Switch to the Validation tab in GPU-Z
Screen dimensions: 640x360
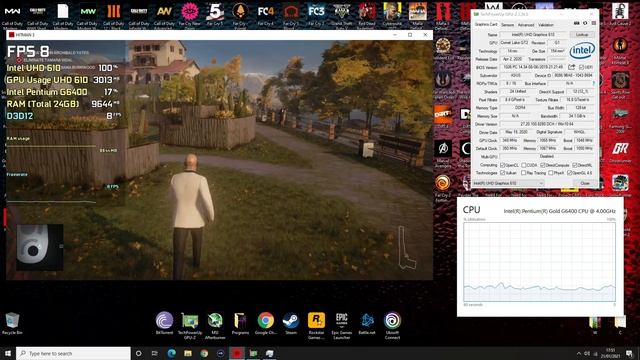coord(546,25)
